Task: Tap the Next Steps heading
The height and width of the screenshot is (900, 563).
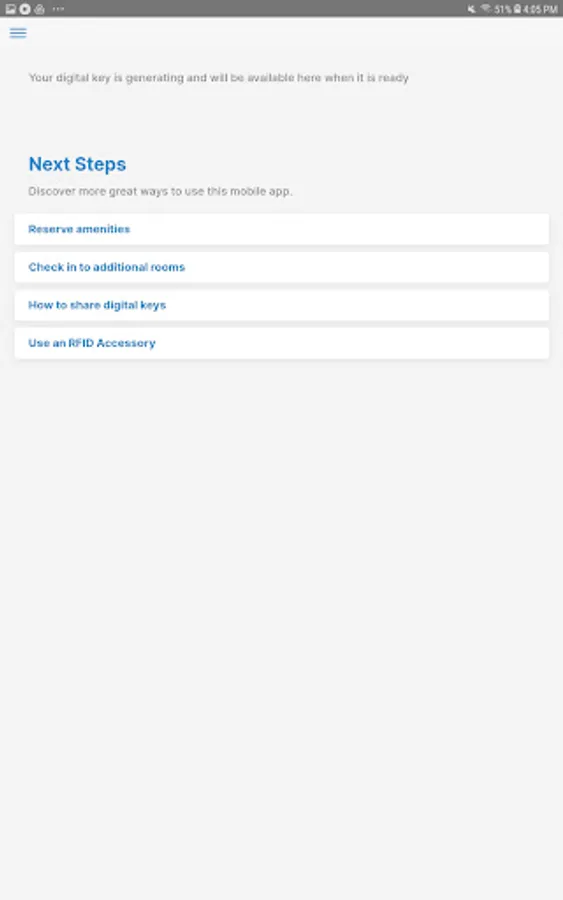Action: pos(77,164)
